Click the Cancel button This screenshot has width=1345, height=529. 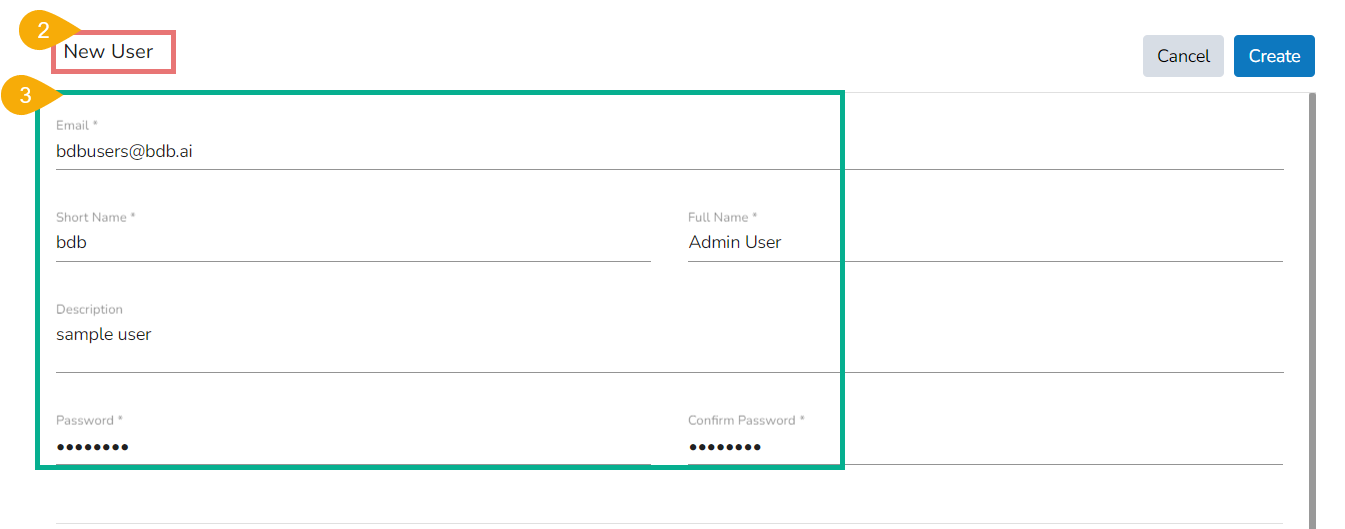pos(1183,56)
